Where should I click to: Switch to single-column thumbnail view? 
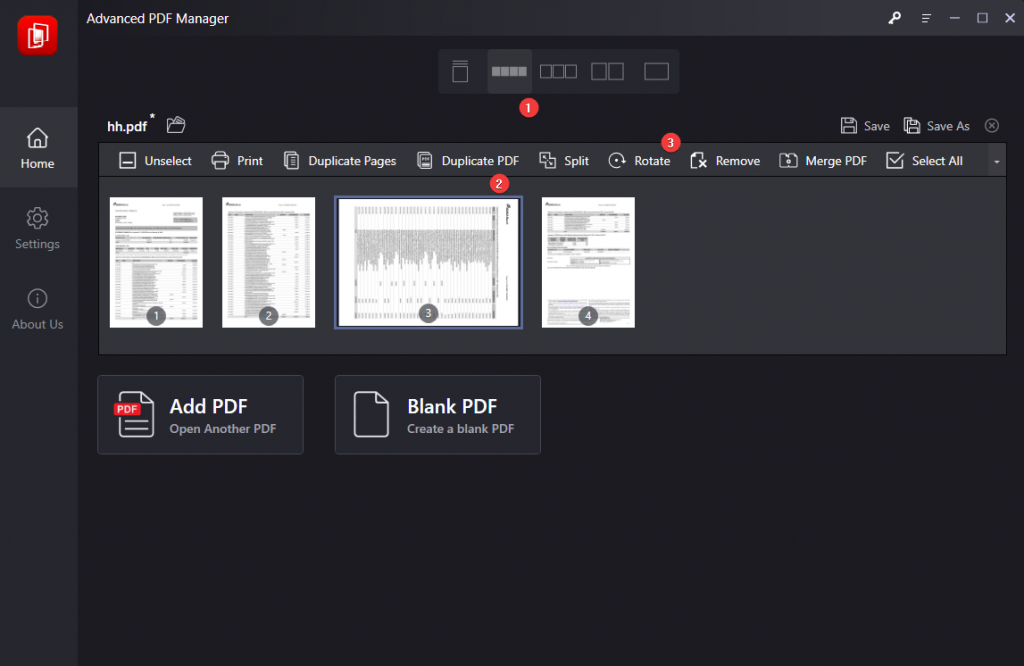tap(460, 70)
